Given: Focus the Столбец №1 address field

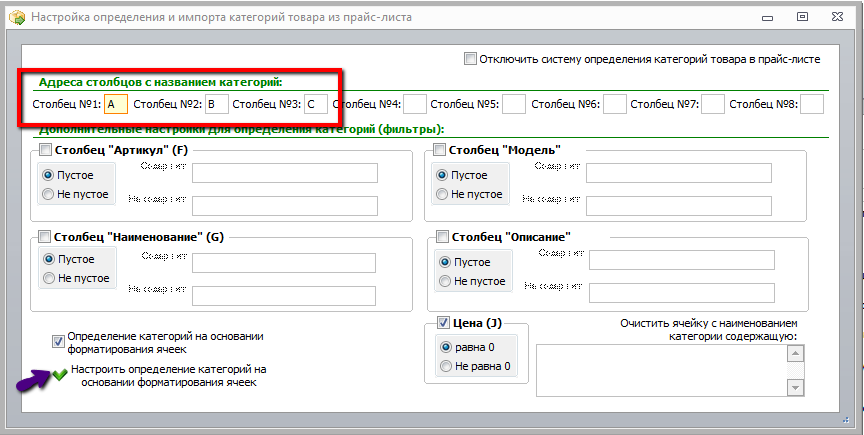Looking at the screenshot, I should tap(116, 104).
